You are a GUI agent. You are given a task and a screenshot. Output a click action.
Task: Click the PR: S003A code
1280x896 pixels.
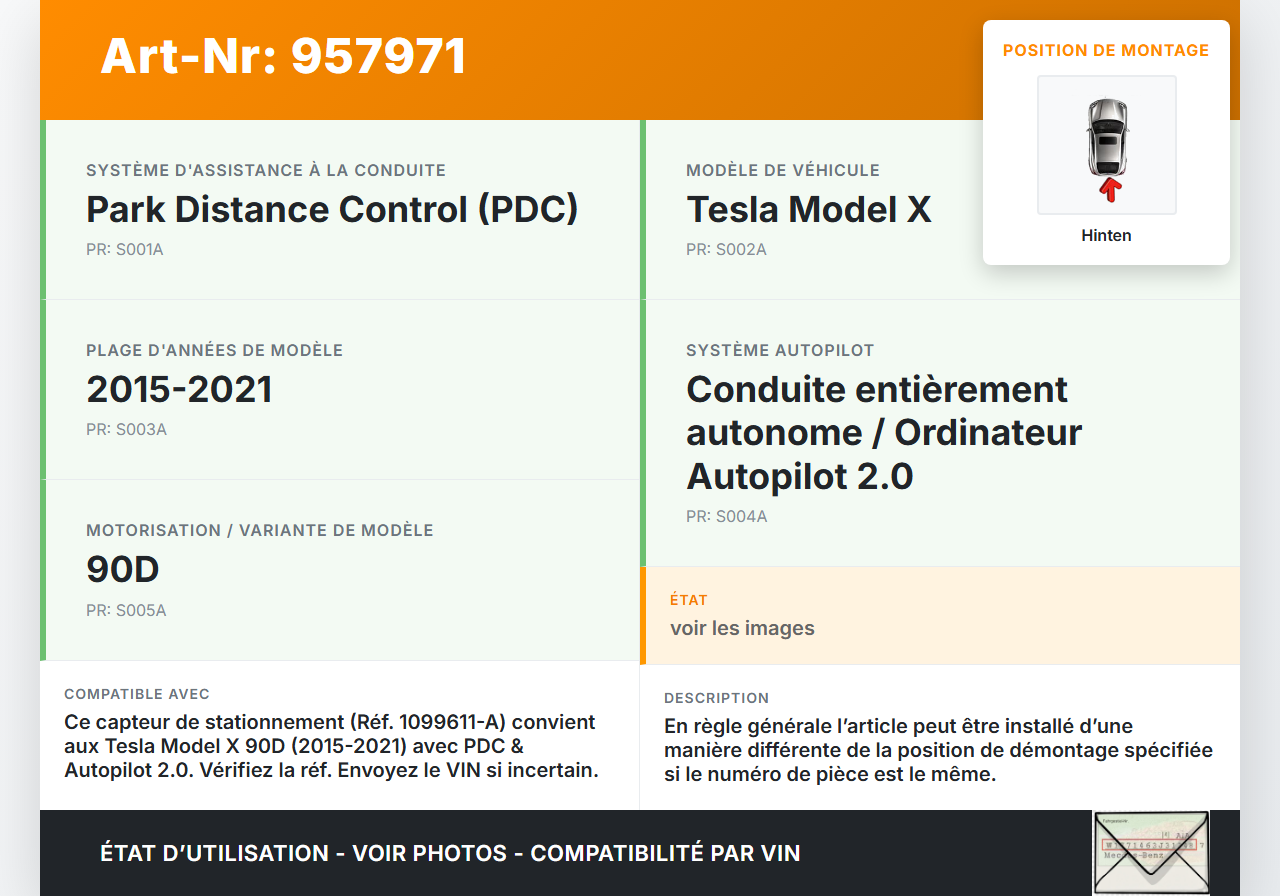pyautogui.click(x=126, y=429)
